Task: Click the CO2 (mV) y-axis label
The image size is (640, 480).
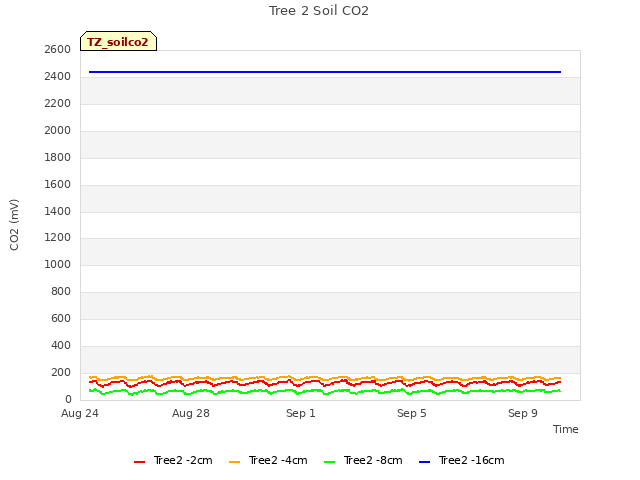Action: tap(14, 225)
